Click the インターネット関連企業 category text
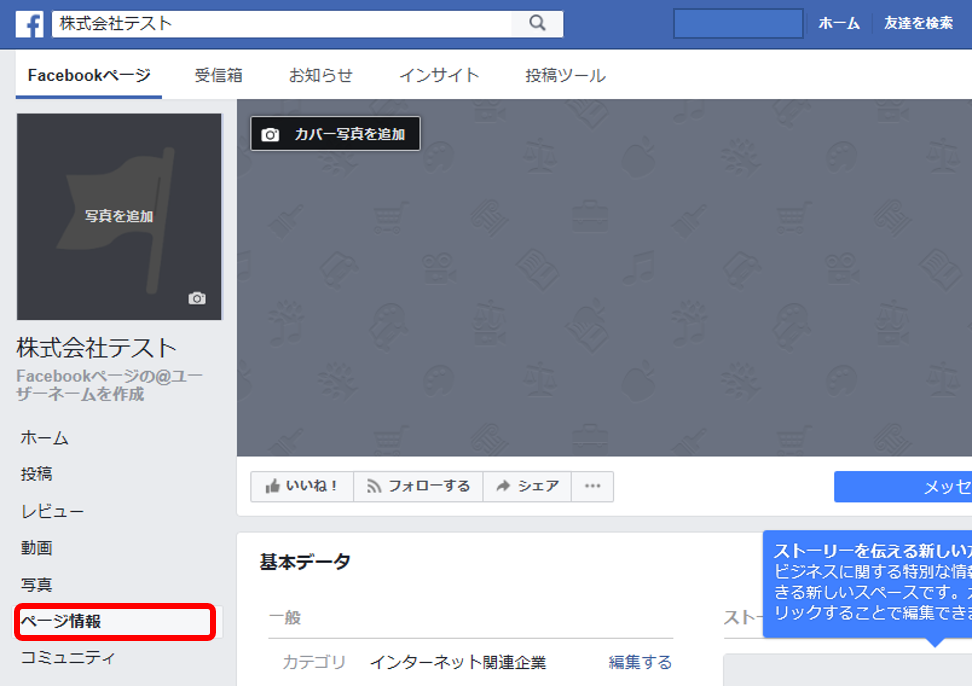The width and height of the screenshot is (972, 686). pyautogui.click(x=458, y=662)
